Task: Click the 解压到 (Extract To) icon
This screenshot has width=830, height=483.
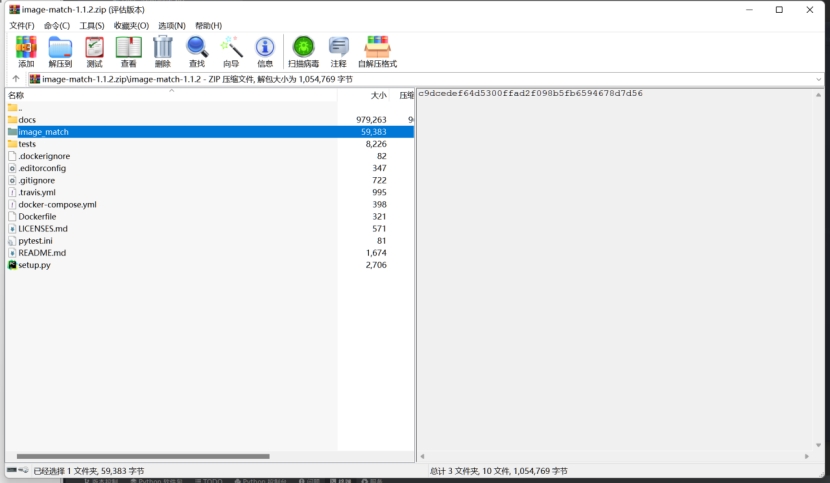Action: click(x=60, y=50)
